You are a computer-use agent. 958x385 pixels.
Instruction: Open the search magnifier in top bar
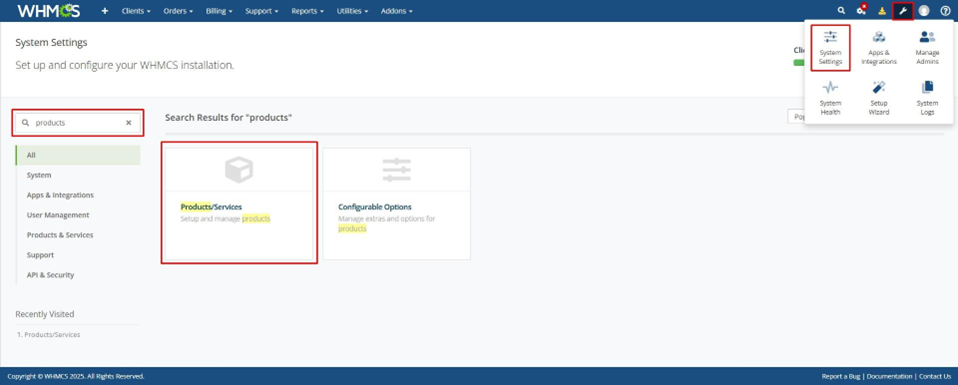(x=841, y=11)
